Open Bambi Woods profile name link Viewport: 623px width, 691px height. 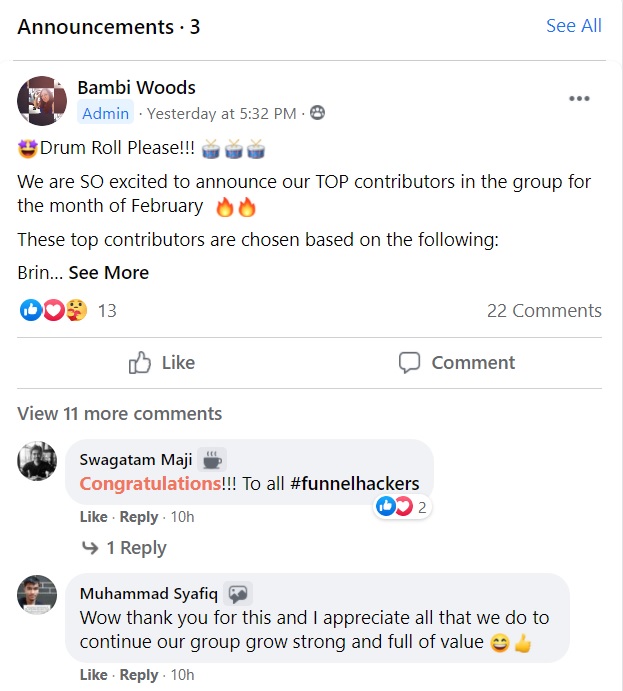(x=136, y=87)
